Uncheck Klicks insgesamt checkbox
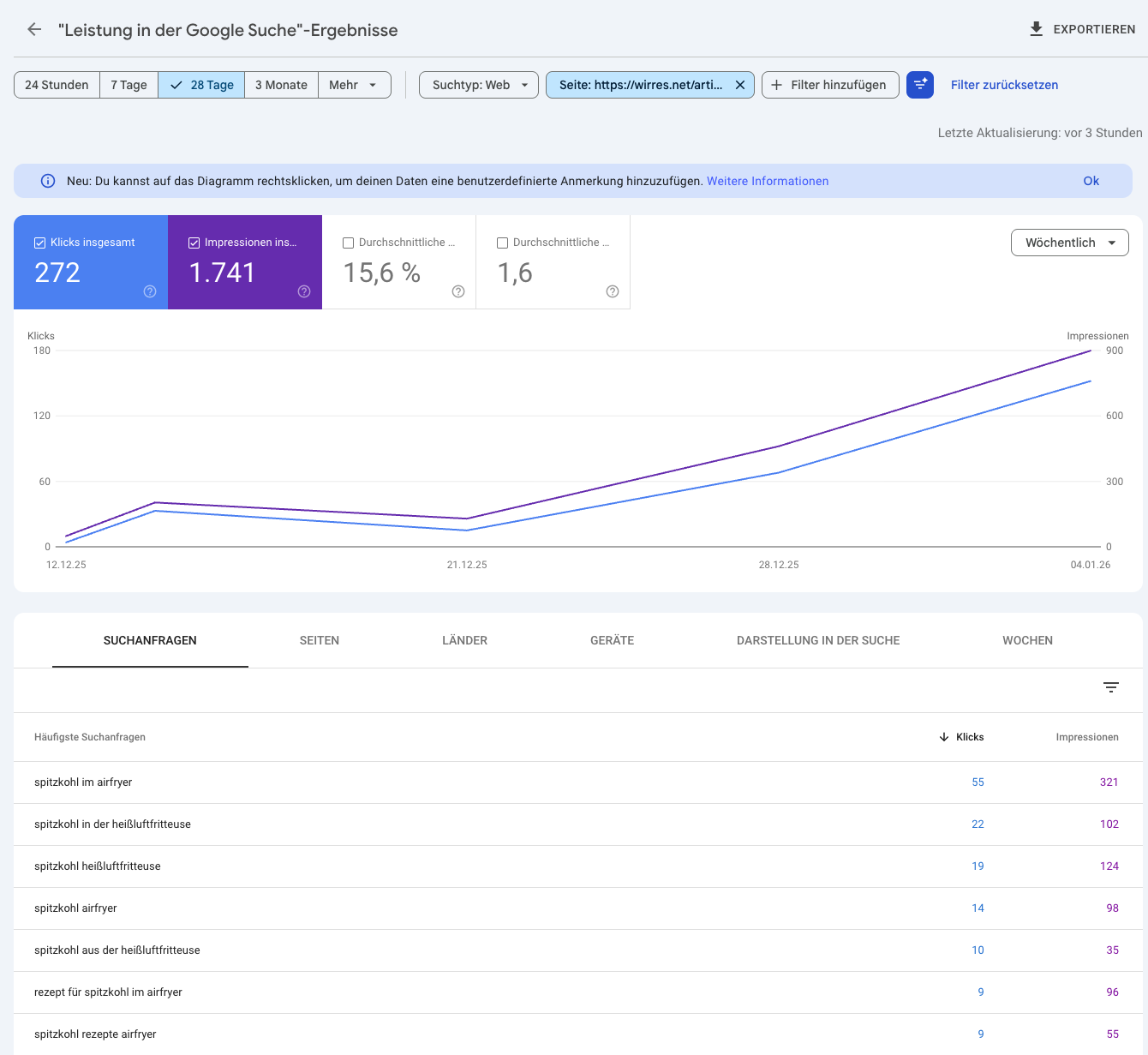 (39, 243)
